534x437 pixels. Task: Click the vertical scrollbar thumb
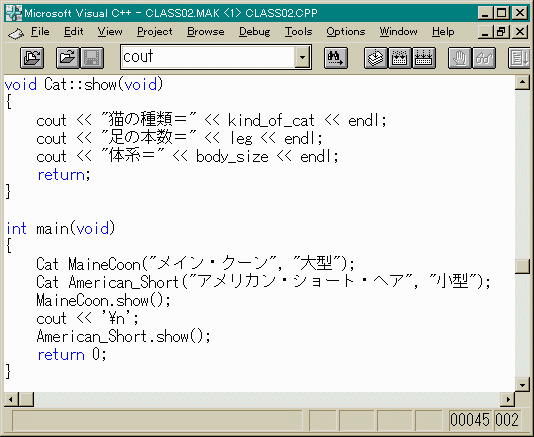point(522,266)
